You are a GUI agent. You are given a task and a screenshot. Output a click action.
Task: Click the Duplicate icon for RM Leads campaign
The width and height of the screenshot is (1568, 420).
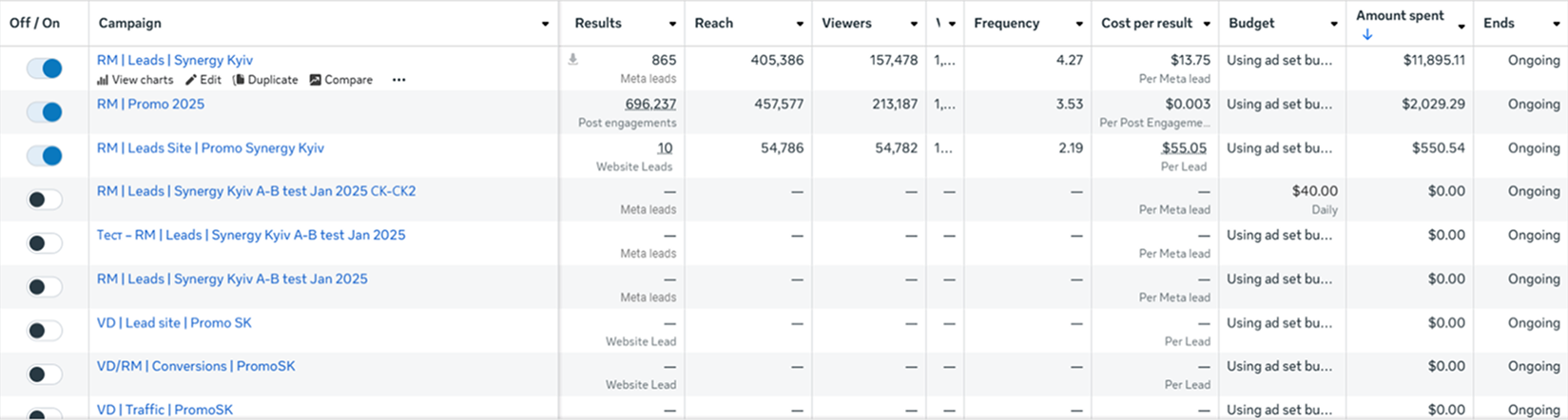coord(239,81)
